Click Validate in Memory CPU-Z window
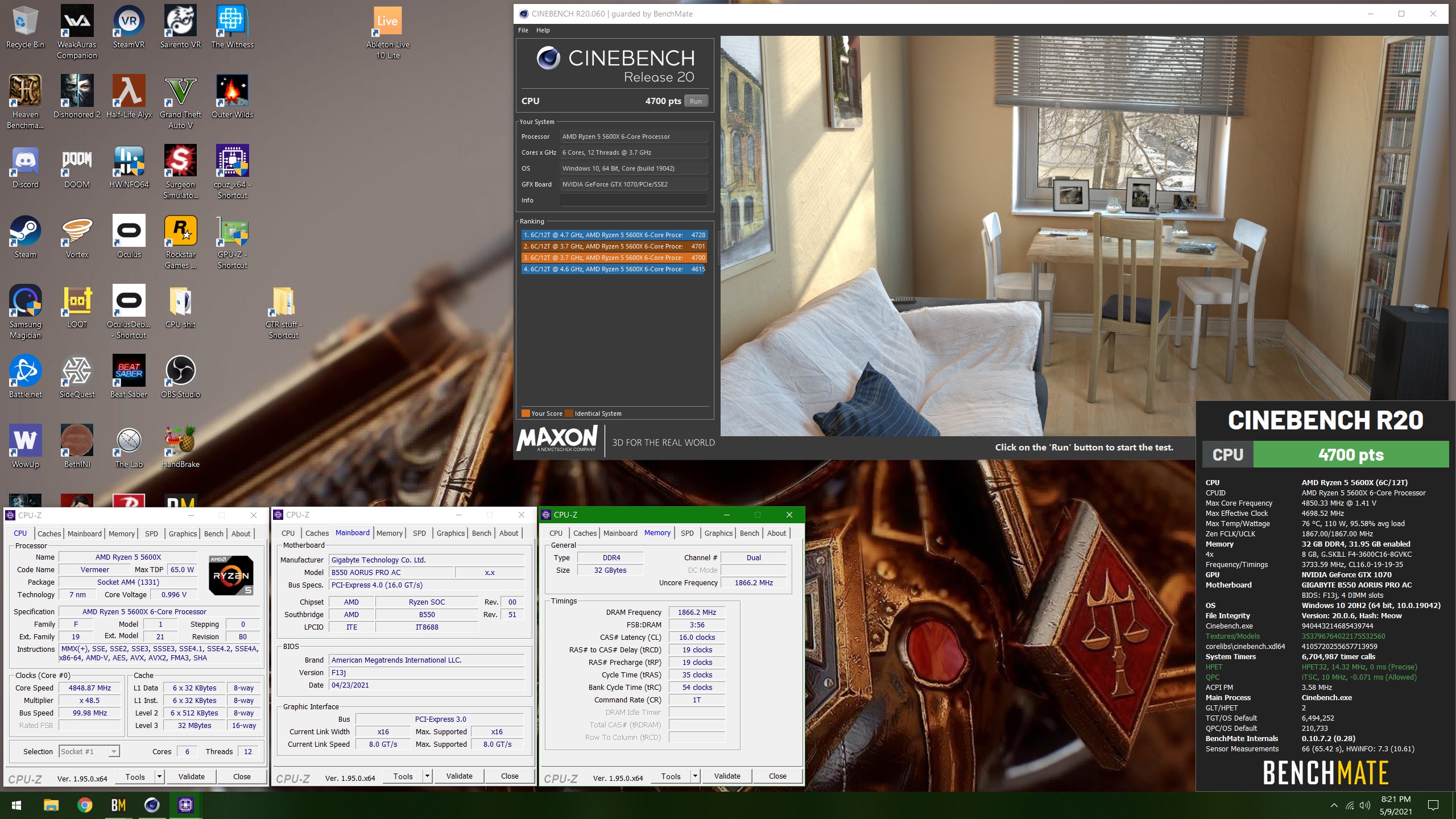Screen dimensions: 1456x819 (x=727, y=776)
